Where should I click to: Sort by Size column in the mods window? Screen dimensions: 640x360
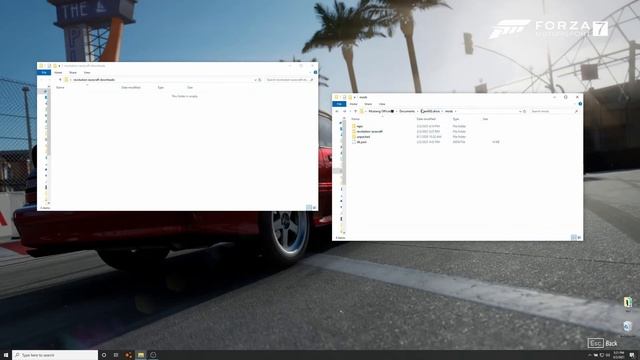point(485,119)
